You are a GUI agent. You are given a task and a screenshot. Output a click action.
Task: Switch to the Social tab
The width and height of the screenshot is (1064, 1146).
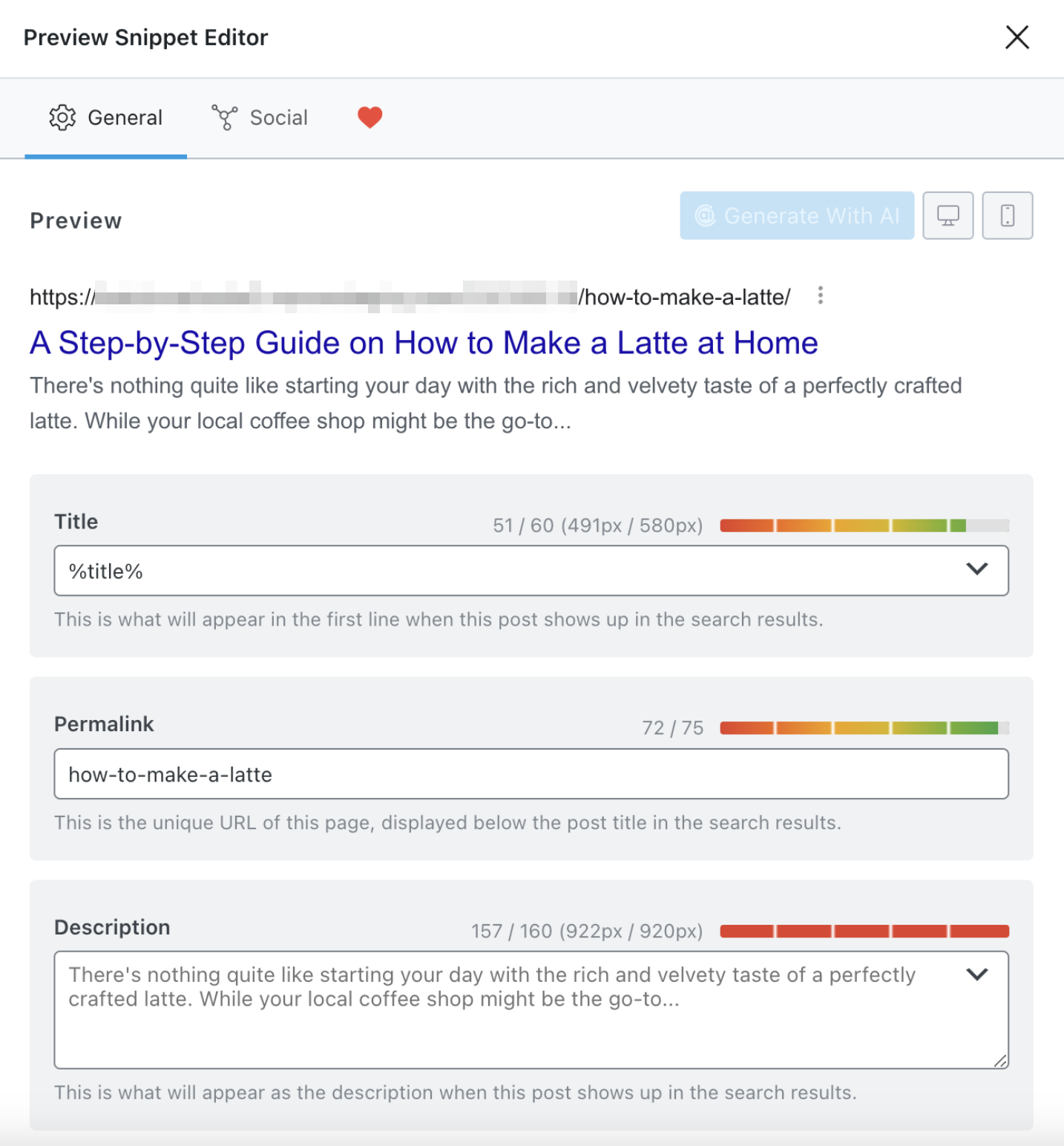pos(259,117)
